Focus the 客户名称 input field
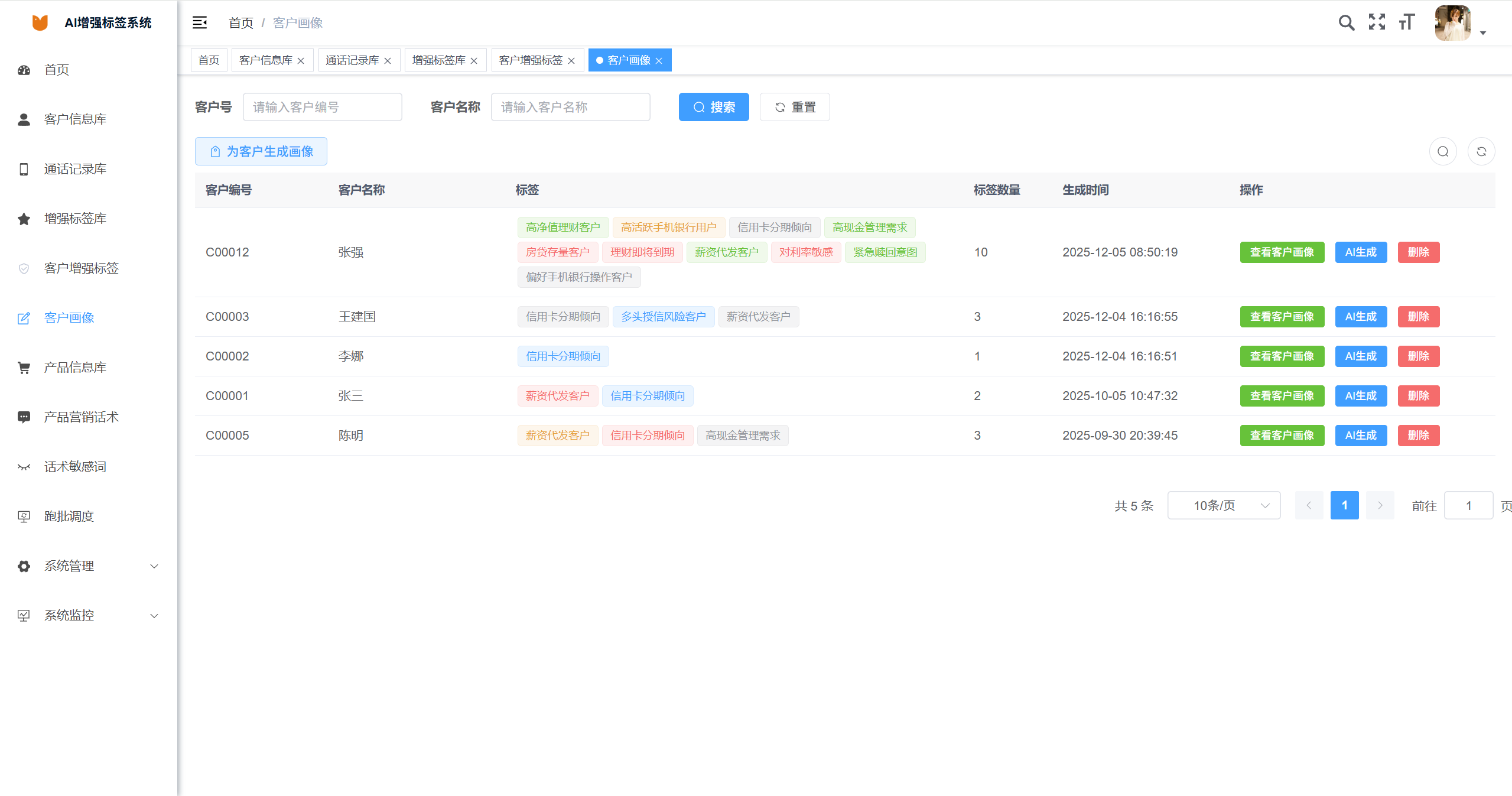The image size is (1512, 796). point(570,107)
